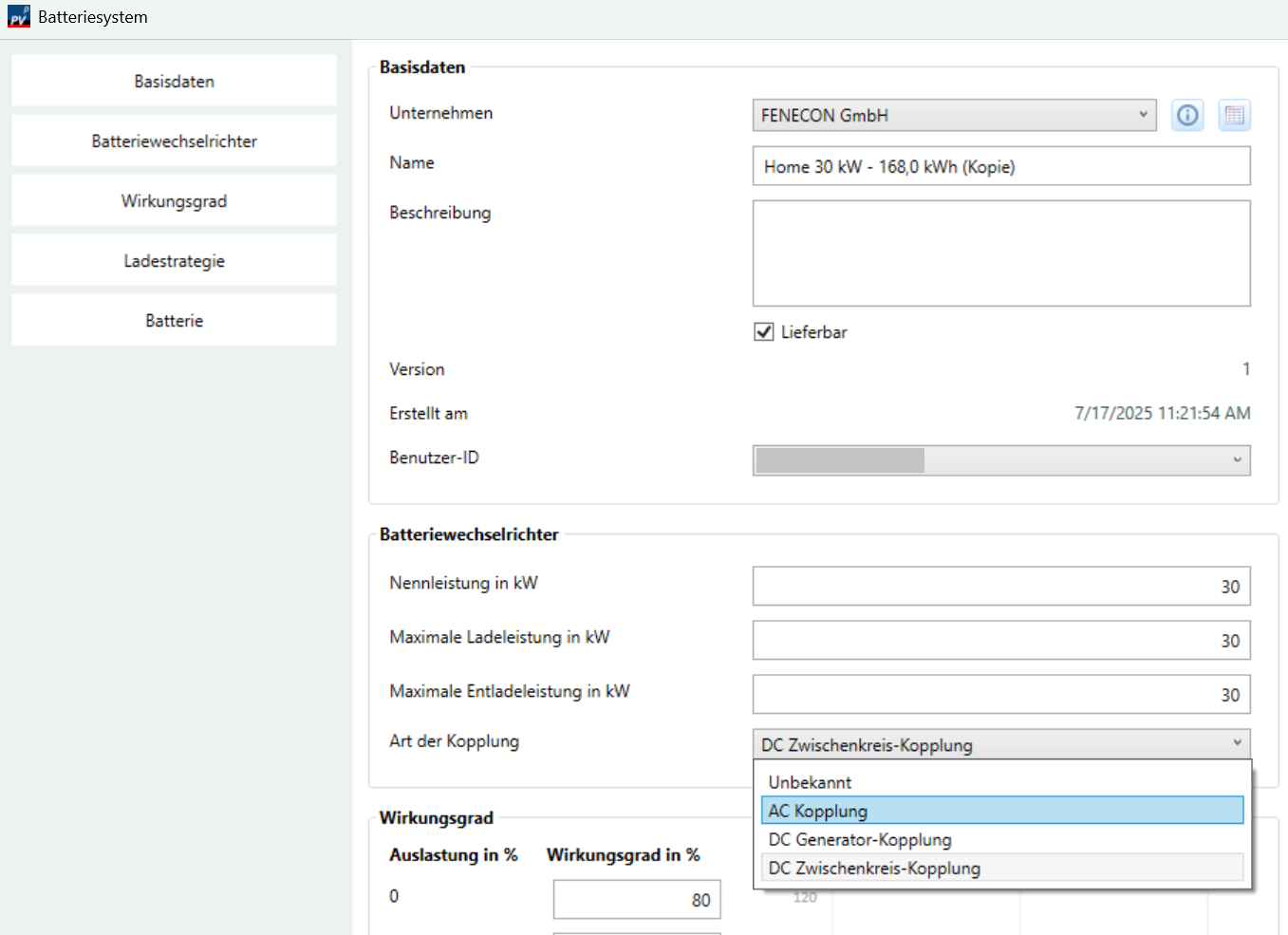Select DC Zwischenkreis-Kopplung list entry
Screen dimensions: 1288x935
point(1001,868)
